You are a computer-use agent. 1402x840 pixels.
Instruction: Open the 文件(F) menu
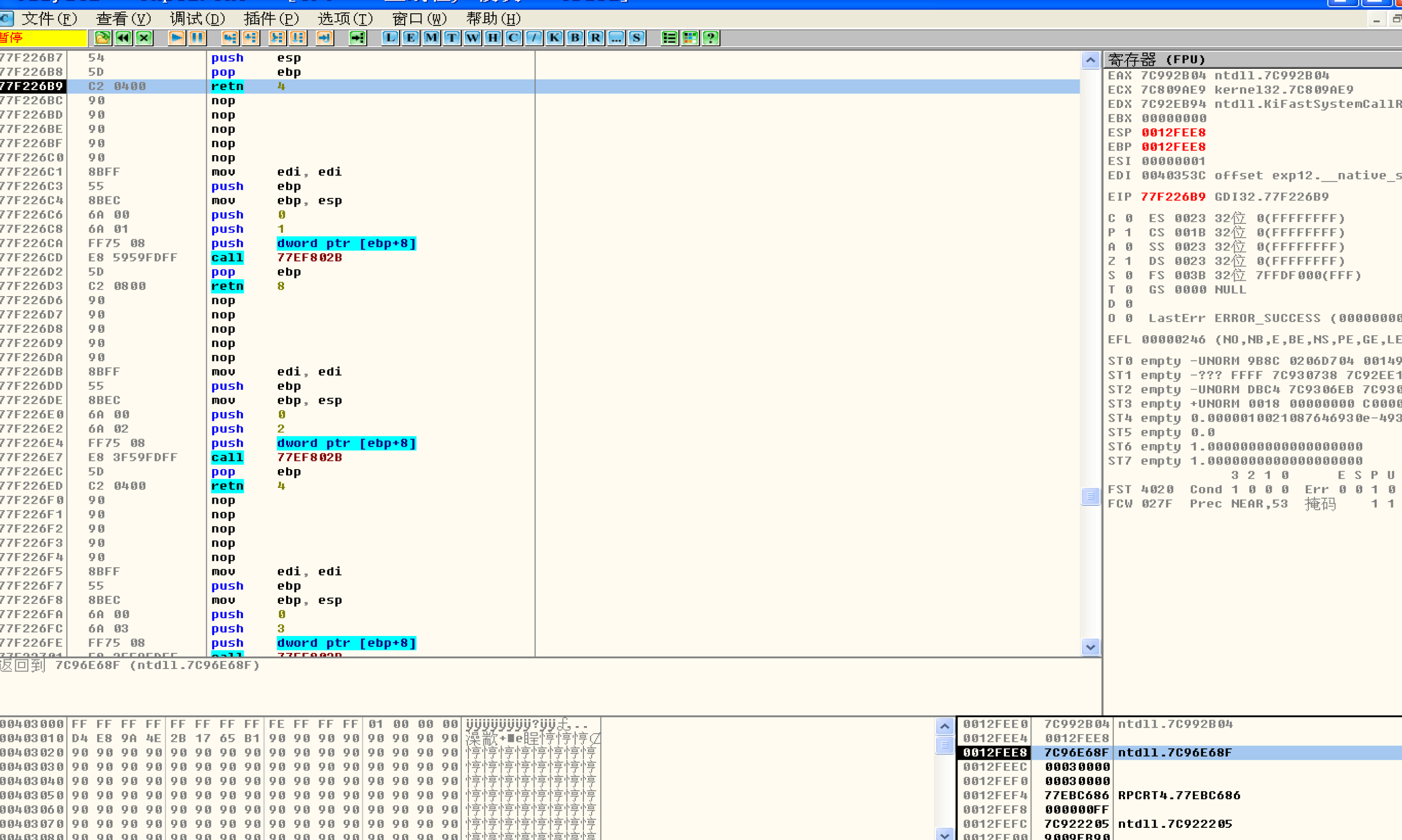49,19
